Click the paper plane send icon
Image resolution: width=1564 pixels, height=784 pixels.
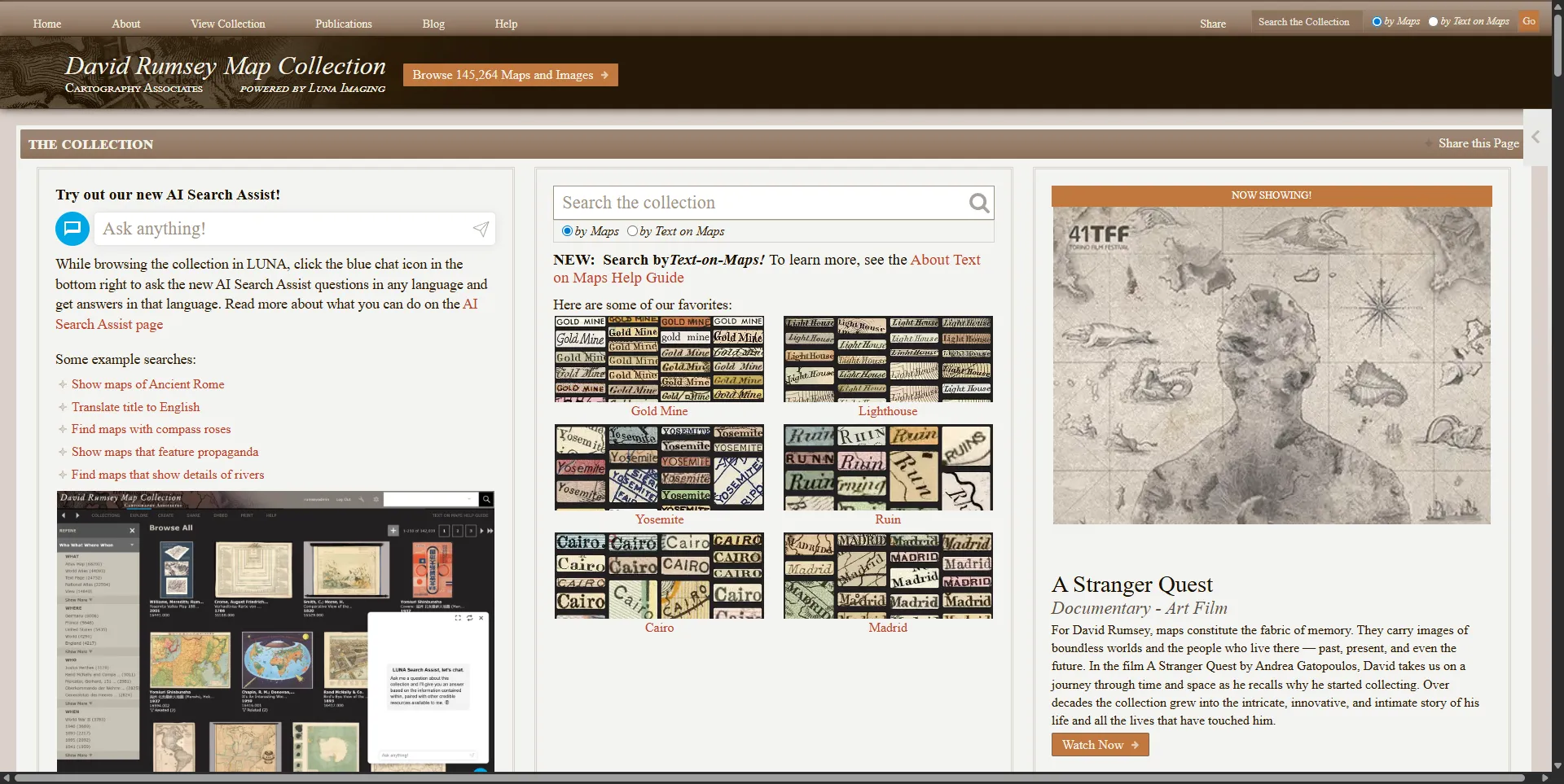coord(480,229)
